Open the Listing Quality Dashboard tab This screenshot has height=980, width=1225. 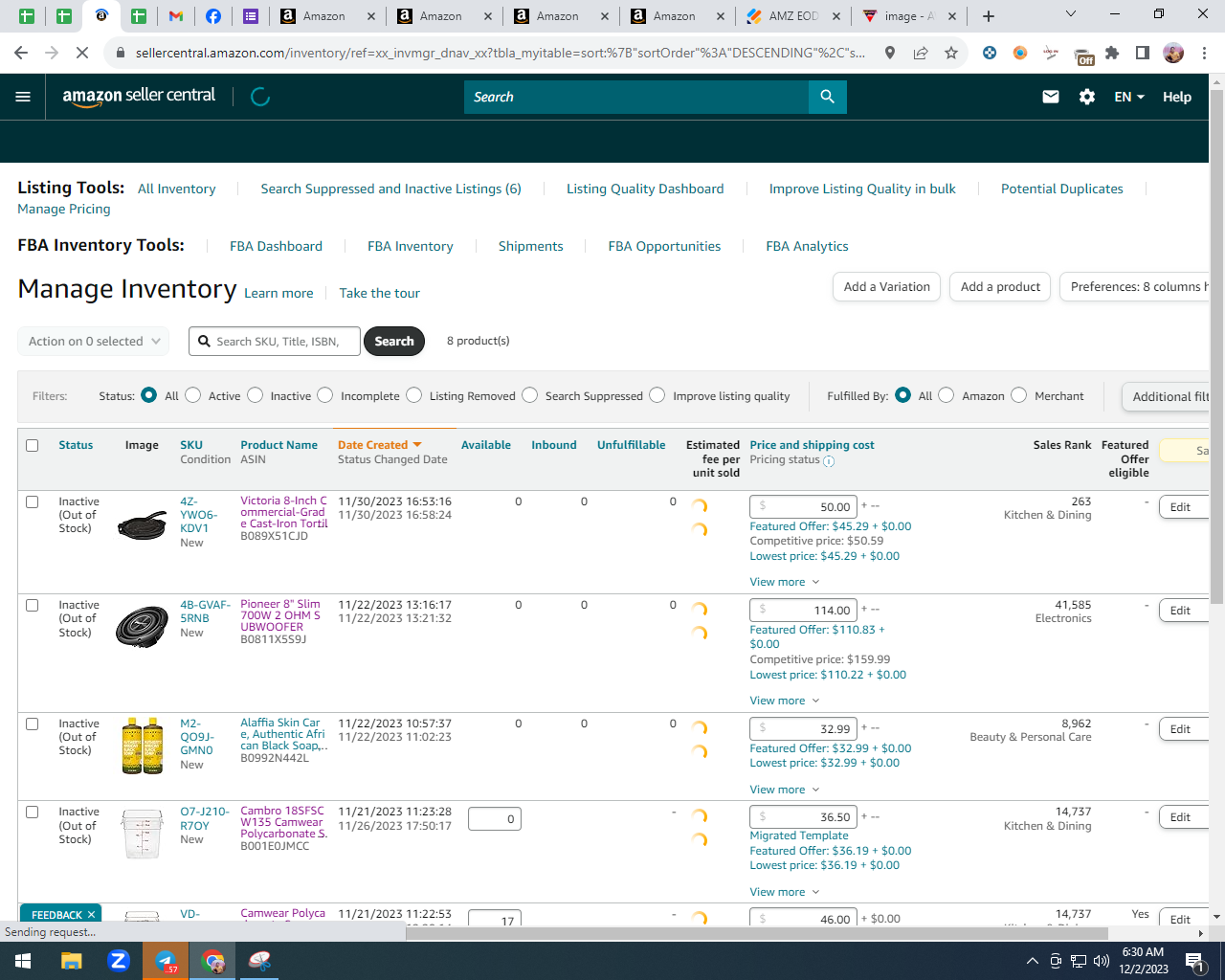coord(645,189)
